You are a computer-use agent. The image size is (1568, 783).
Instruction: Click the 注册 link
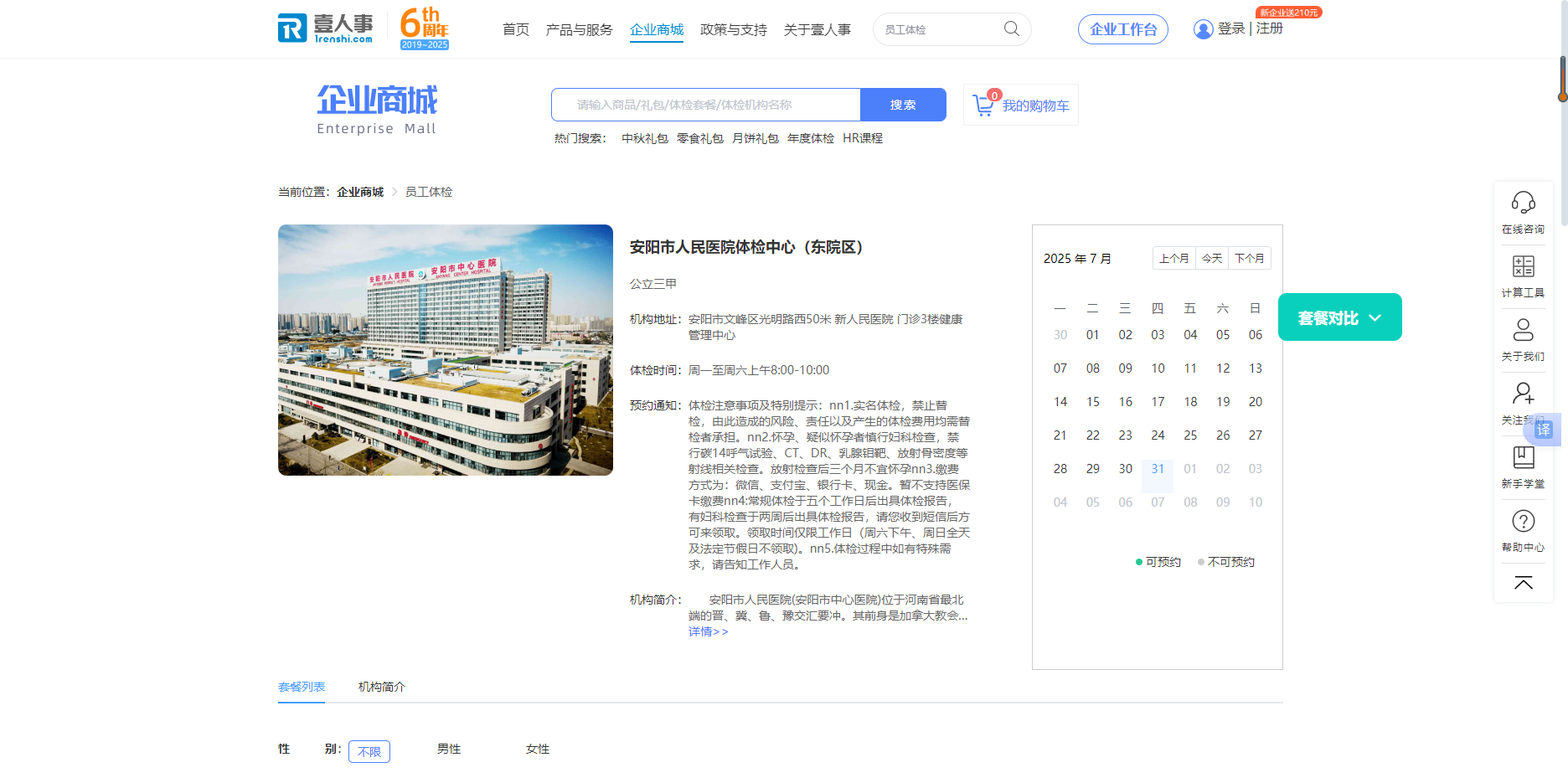coord(1270,28)
